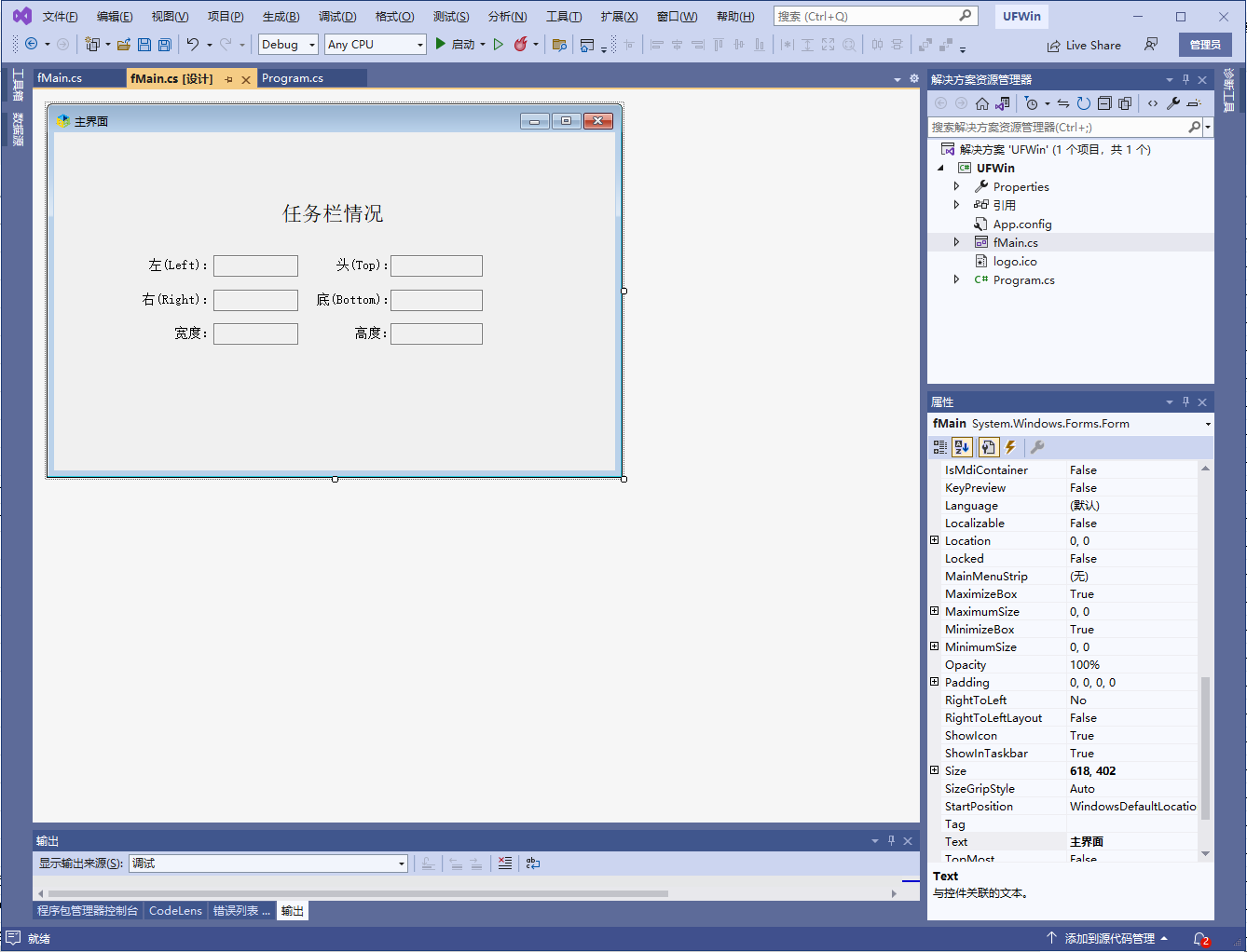Click the 管理员 button

pos(1205,45)
